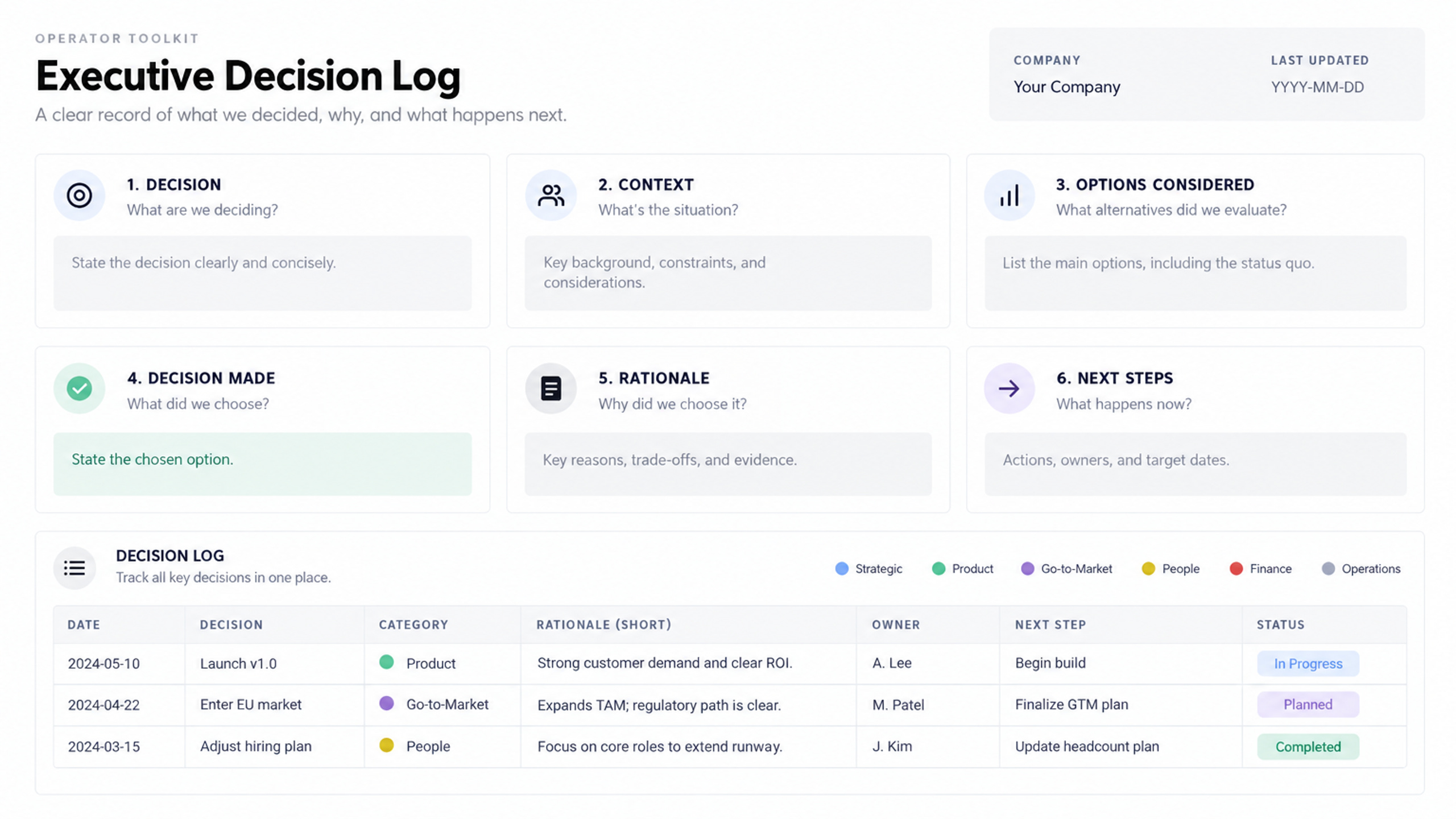1456x819 pixels.
Task: Click the yellow dot in Adjust hiring plan row
Action: coord(386,745)
